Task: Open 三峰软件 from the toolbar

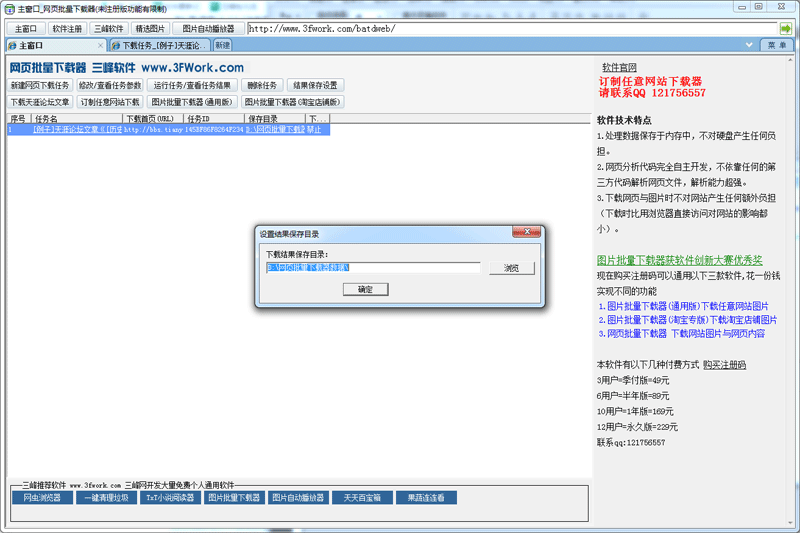Action: 109,29
